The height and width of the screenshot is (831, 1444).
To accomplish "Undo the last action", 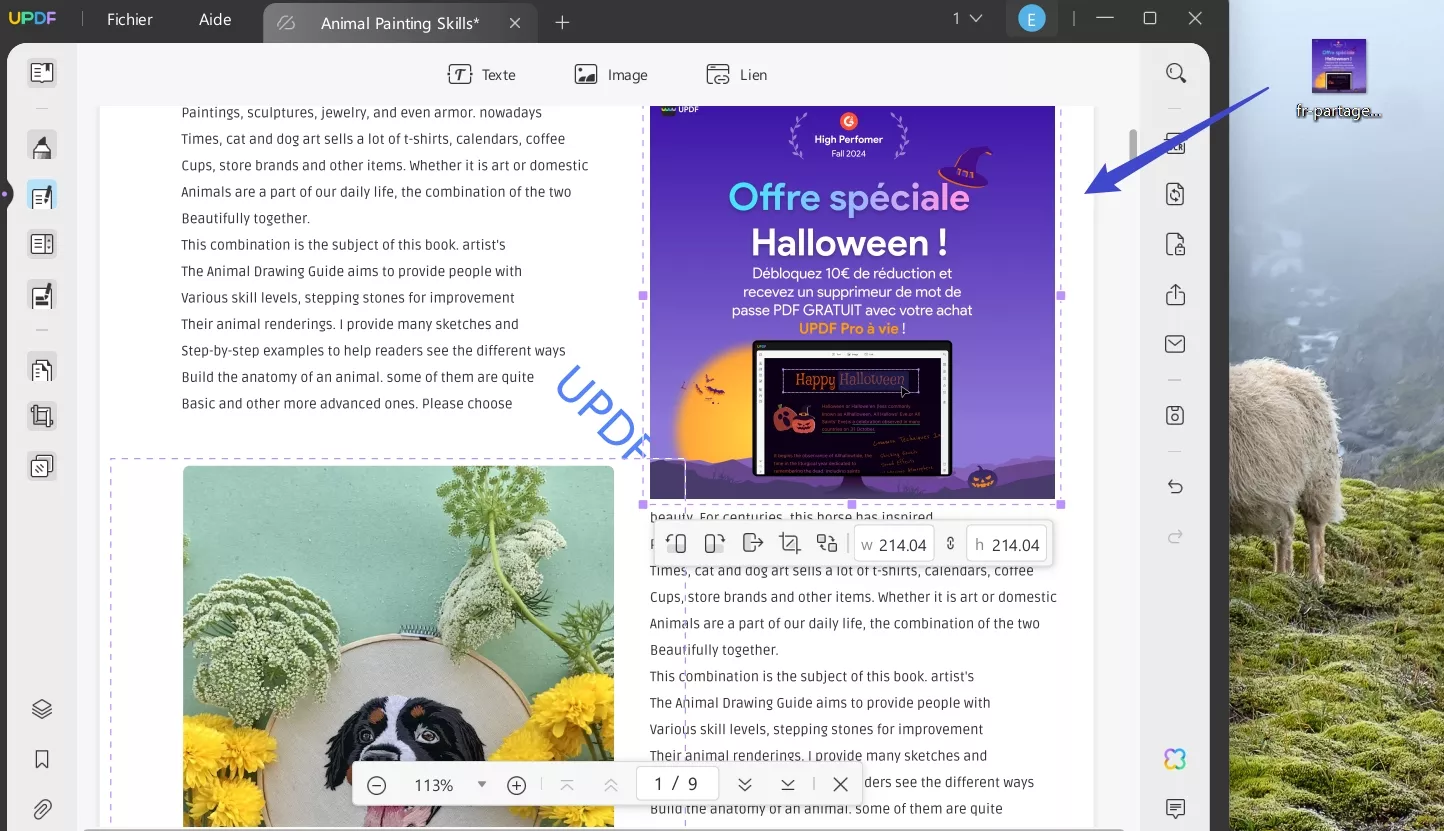I will pyautogui.click(x=1175, y=487).
